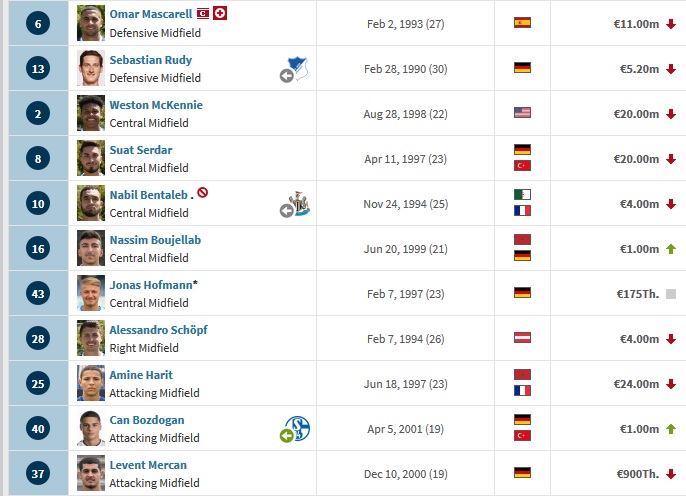Click the shirt number 10 badge
686x496 pixels.
click(37, 204)
